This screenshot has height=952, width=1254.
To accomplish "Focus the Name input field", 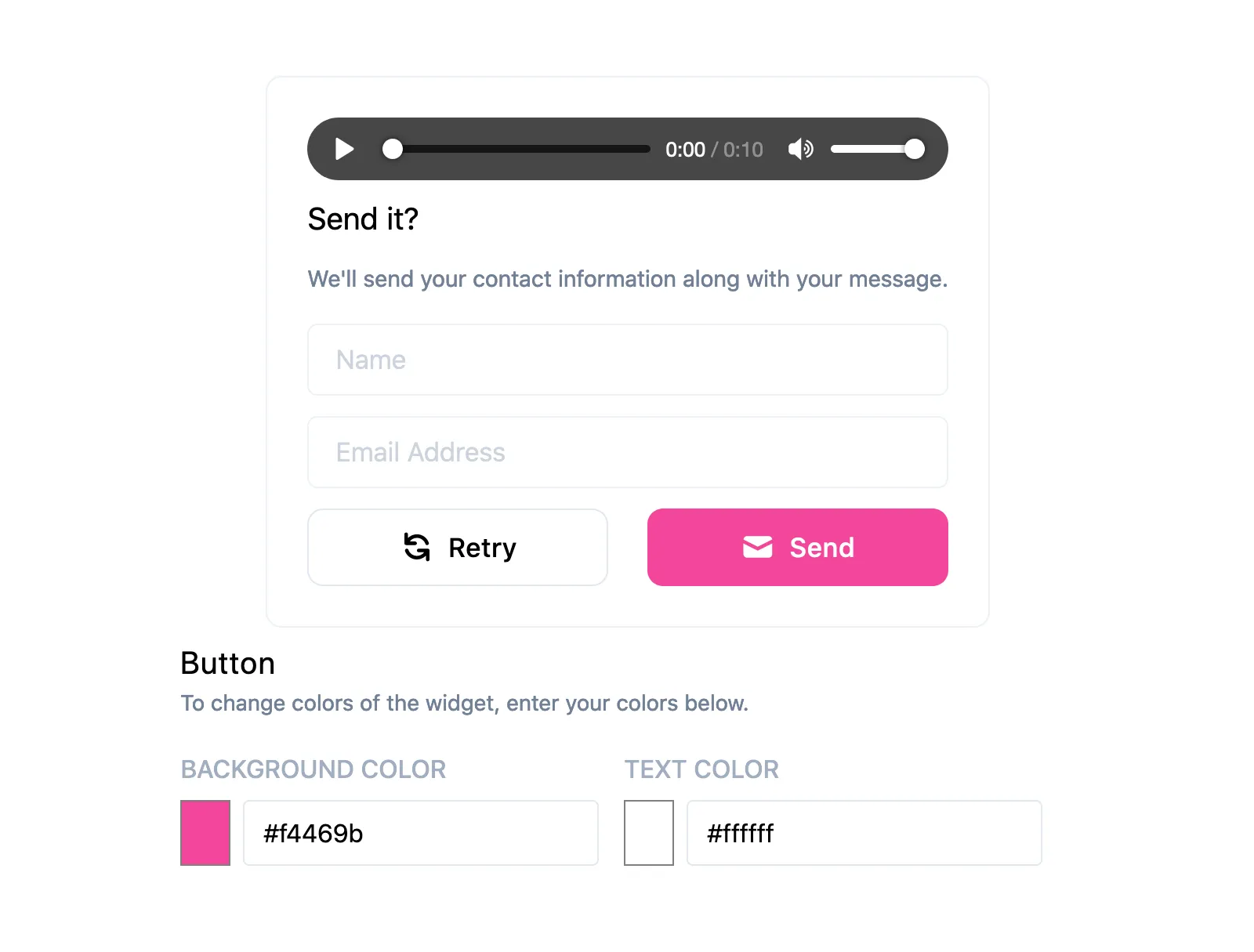I will [x=627, y=360].
